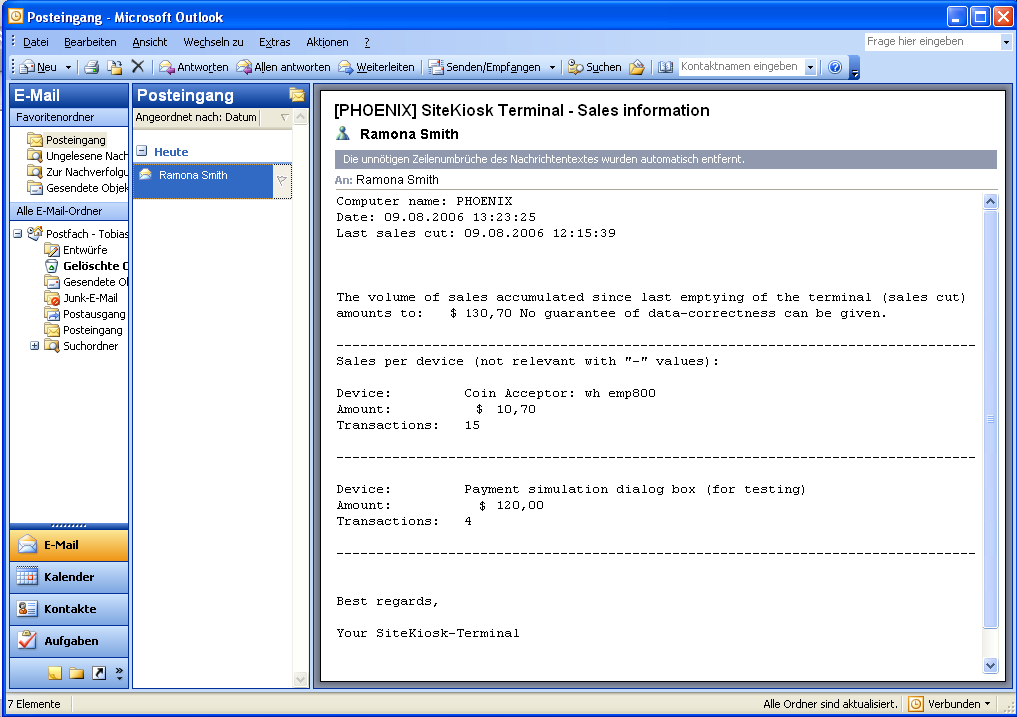Image resolution: width=1017 pixels, height=717 pixels.
Task: Click the Move to Folder toolbar icon
Action: coord(115,67)
